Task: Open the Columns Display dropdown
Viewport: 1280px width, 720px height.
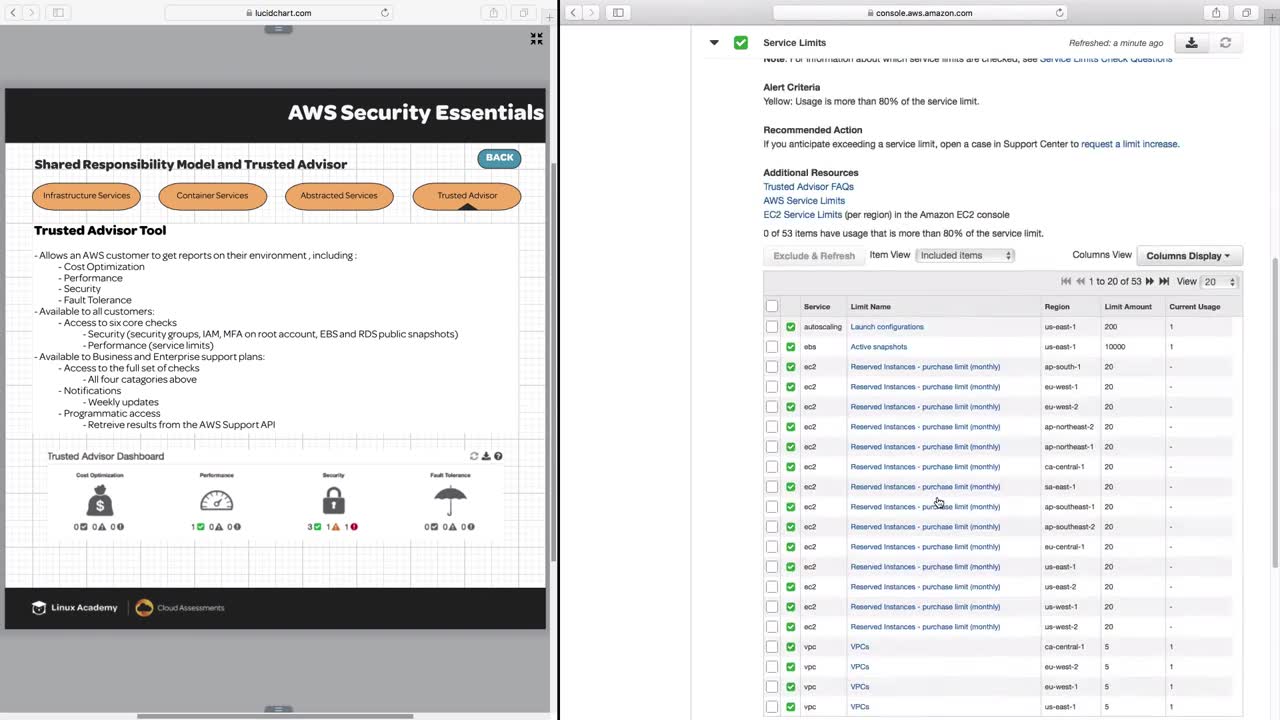Action: tap(1189, 256)
